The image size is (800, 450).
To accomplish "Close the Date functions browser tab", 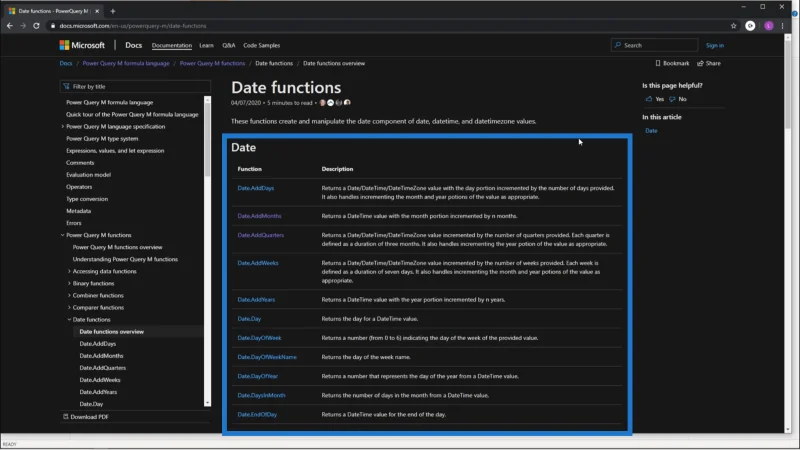I will point(97,11).
